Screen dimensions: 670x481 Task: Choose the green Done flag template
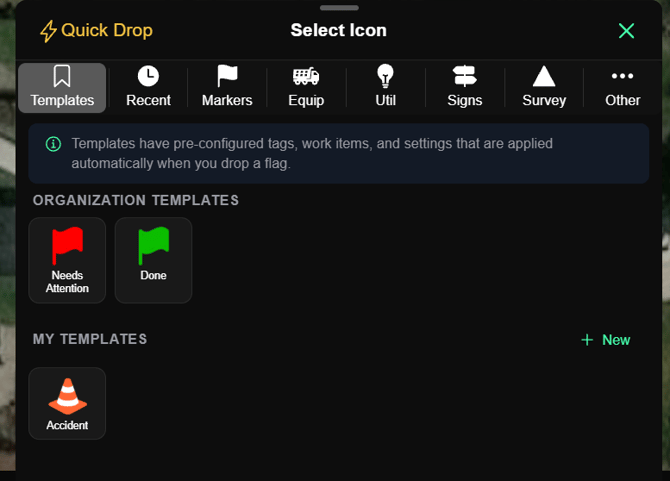point(153,260)
